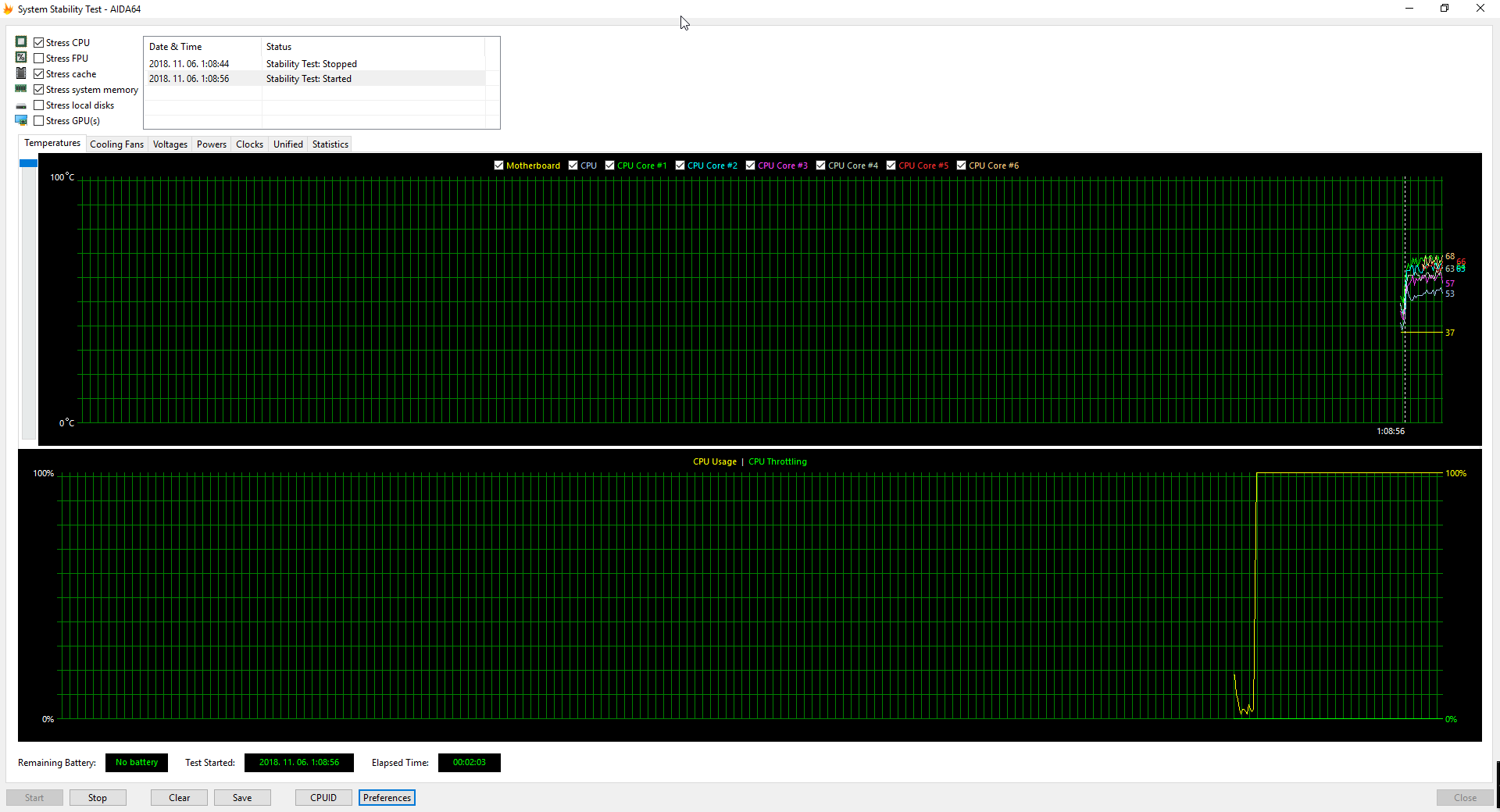Uncheck Stress system memory option
Viewport: 1500px width, 812px height.
click(39, 90)
